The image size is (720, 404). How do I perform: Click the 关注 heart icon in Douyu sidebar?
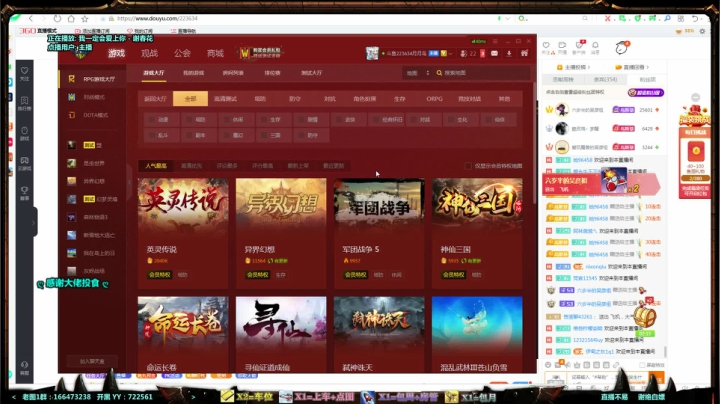pos(24,73)
